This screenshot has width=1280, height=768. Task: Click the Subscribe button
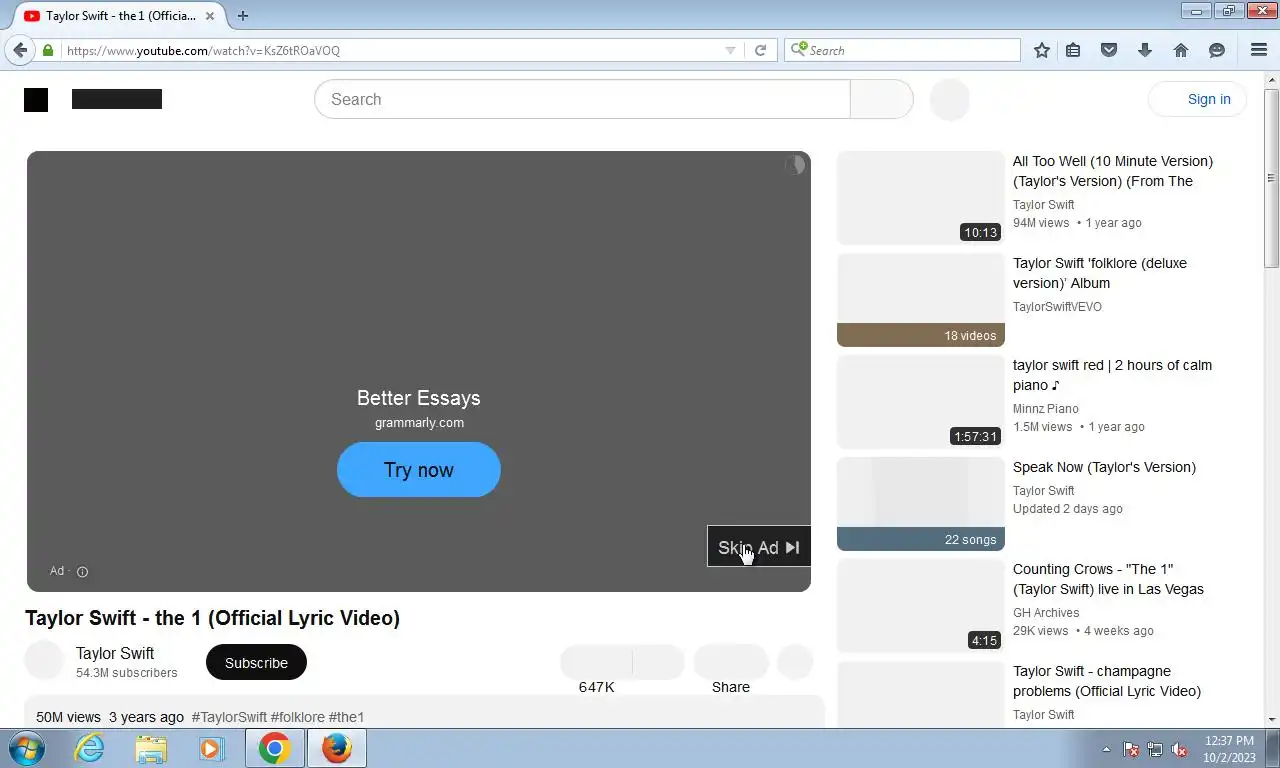click(x=256, y=662)
